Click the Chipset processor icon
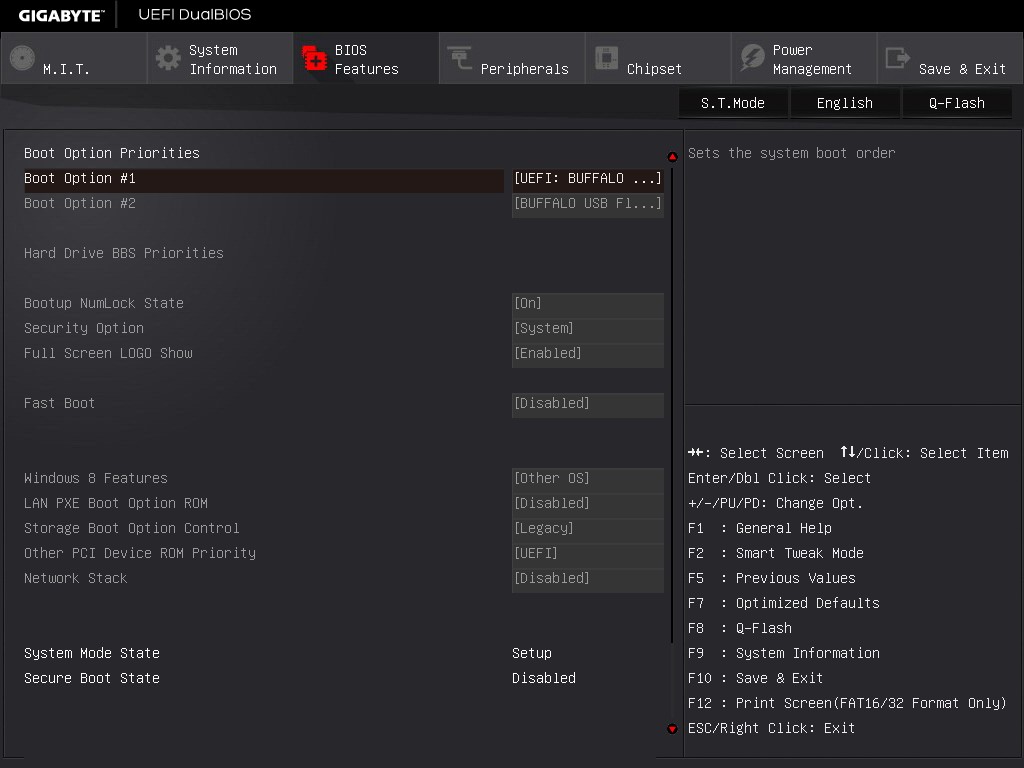 pos(606,58)
